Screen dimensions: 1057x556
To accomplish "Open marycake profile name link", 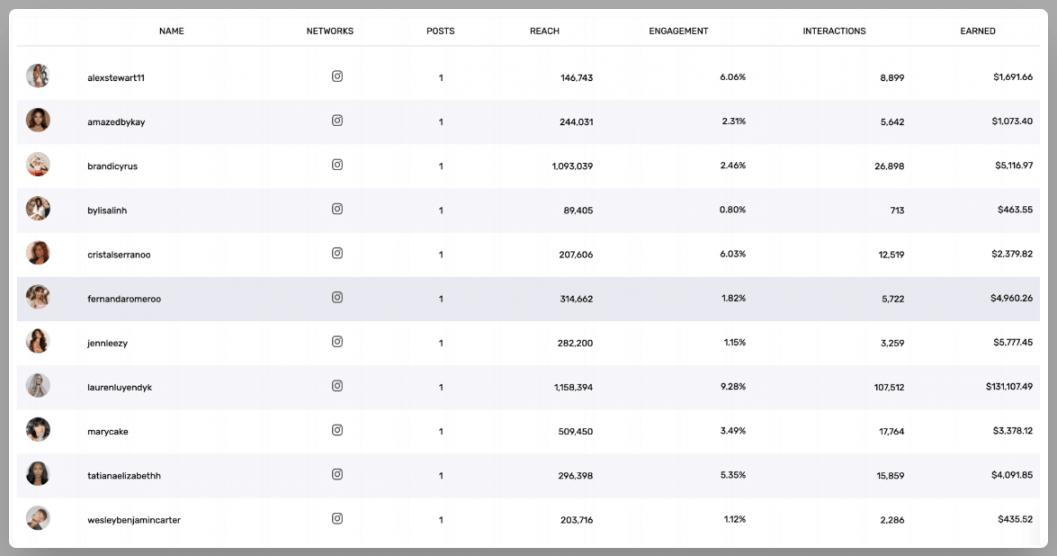I will tap(108, 432).
